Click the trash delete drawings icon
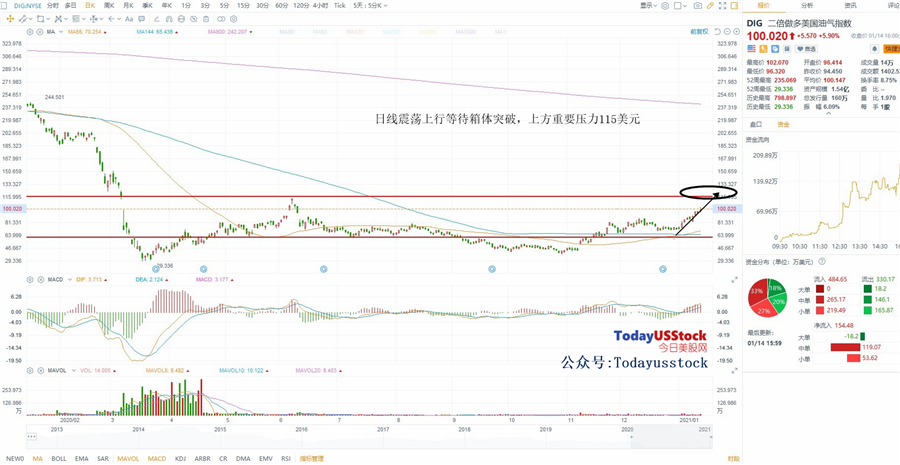Viewport: 900px width, 465px height. point(205,19)
